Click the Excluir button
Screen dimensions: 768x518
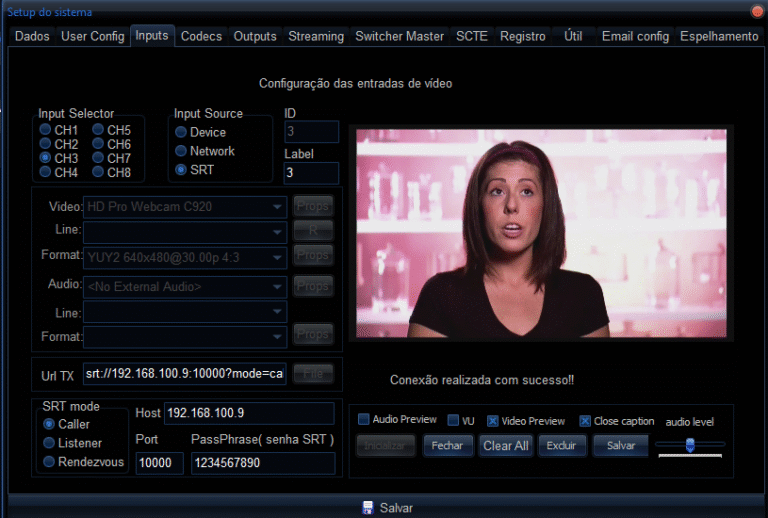point(562,446)
